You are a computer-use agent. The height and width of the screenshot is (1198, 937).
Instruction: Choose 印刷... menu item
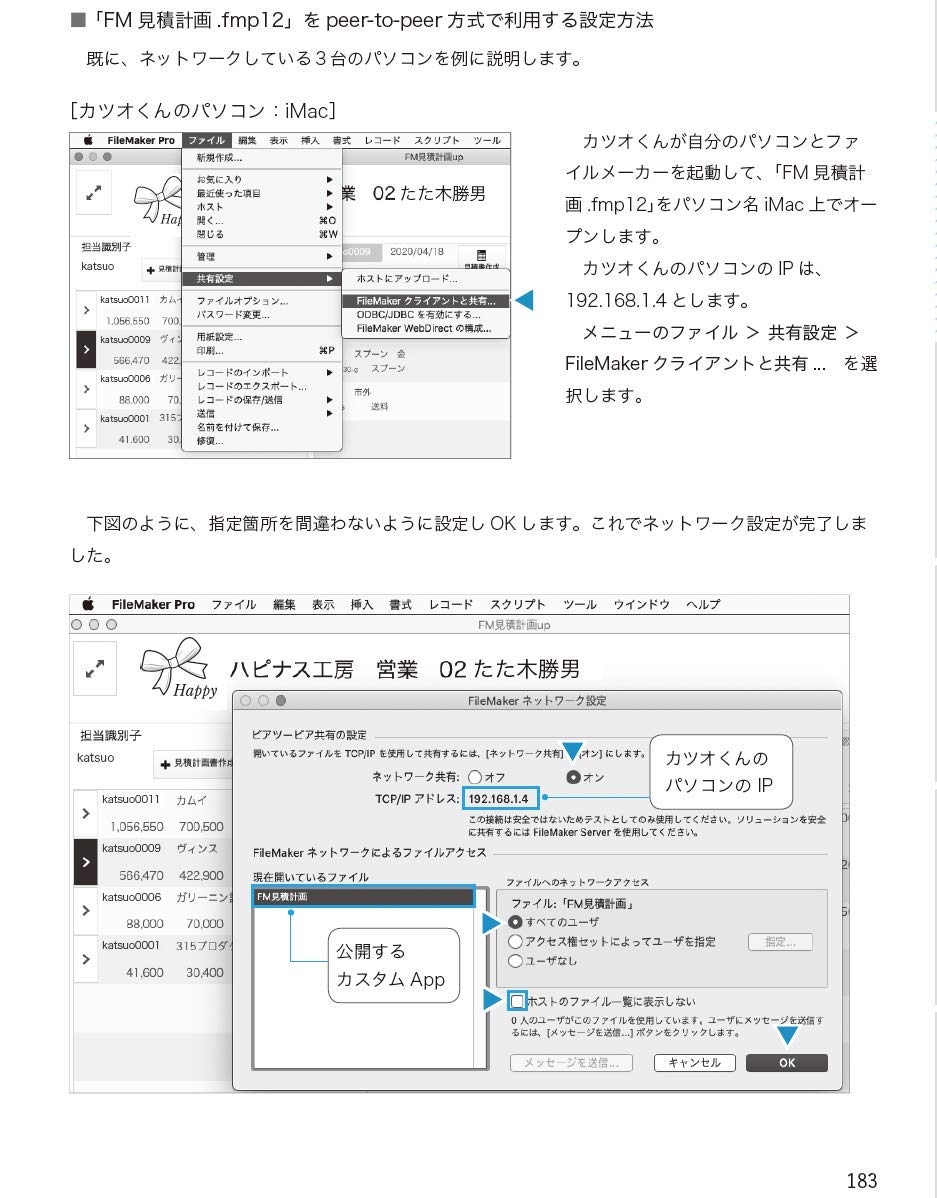261,351
